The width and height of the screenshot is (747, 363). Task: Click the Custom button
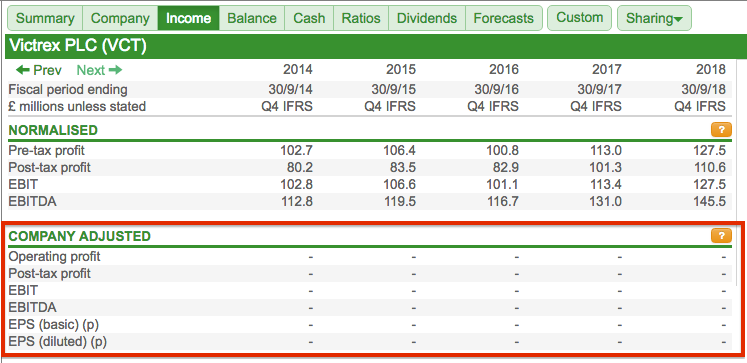580,18
